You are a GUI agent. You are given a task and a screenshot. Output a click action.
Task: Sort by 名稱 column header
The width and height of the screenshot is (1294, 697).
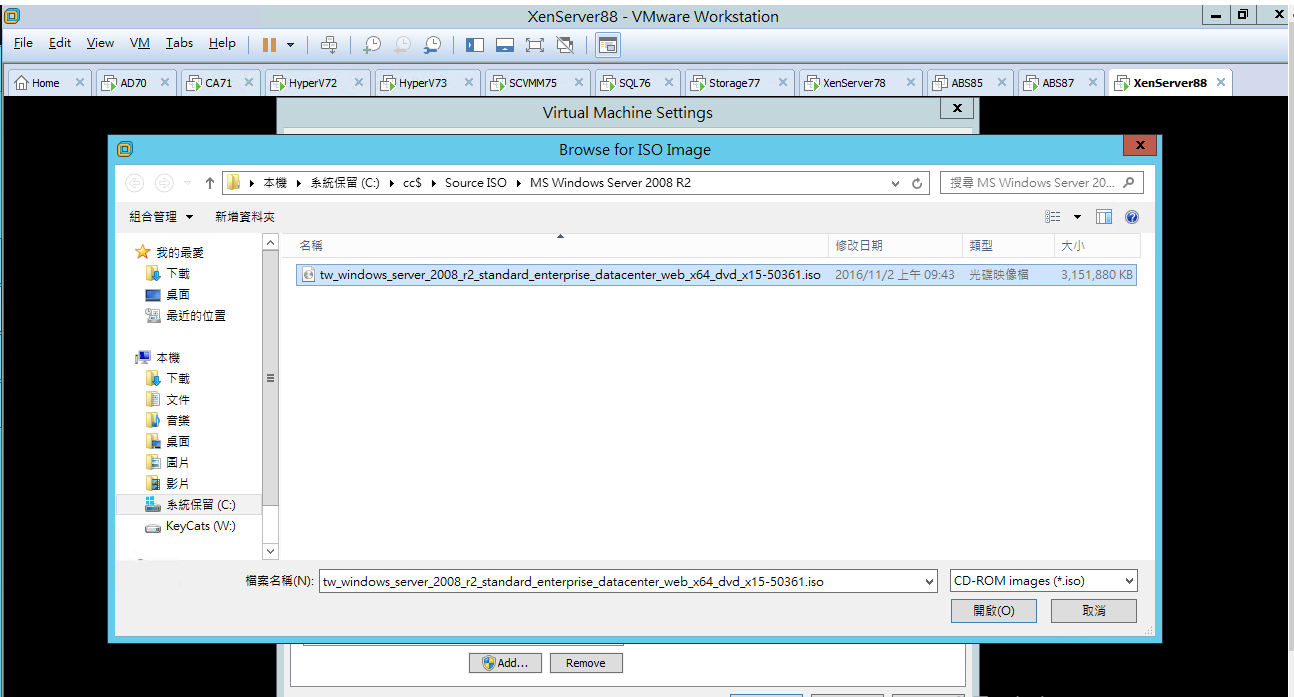pos(556,246)
